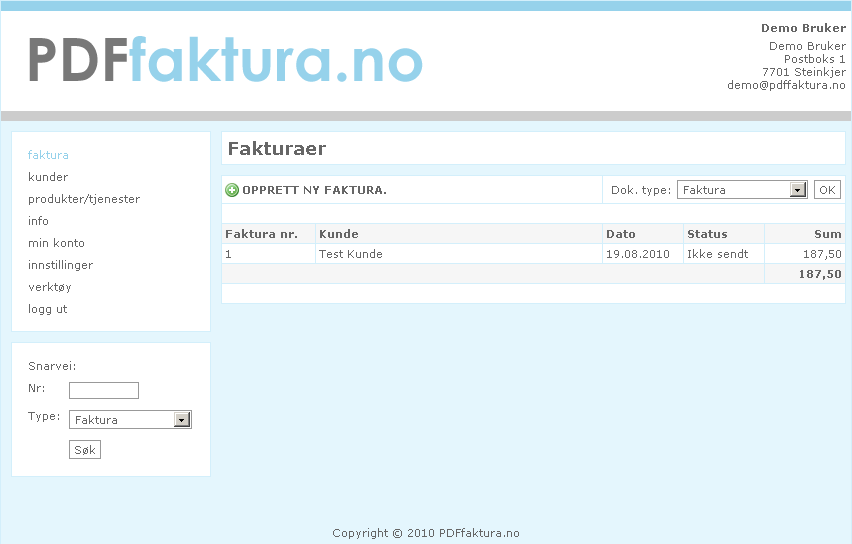Click the Fakturaer page heading
Image resolution: width=852 pixels, height=544 pixels.
coord(277,148)
